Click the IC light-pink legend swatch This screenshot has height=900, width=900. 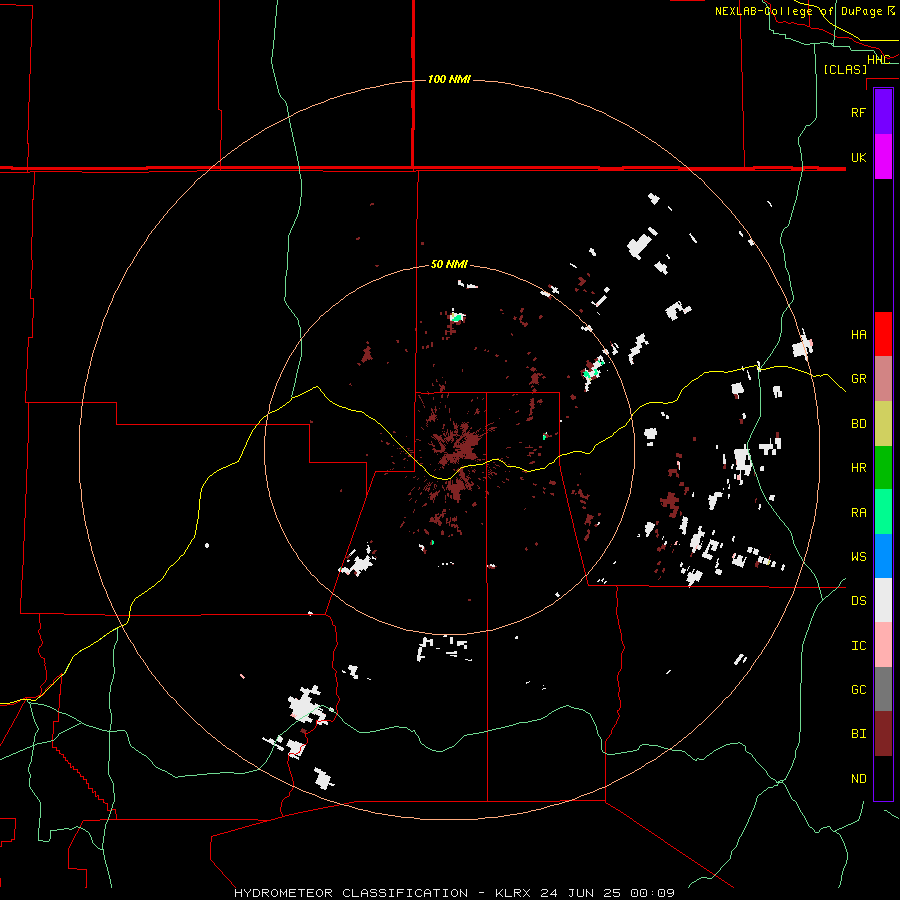tap(883, 645)
